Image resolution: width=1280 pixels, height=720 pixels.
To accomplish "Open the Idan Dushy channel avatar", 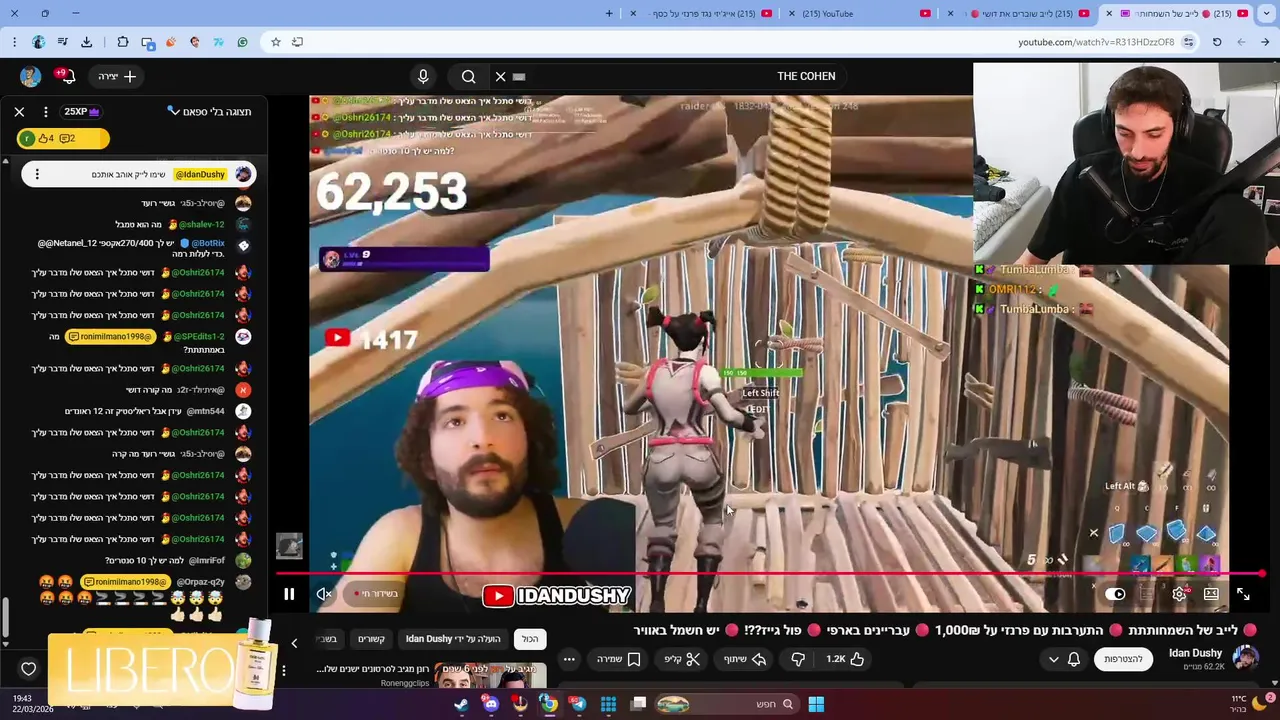I will pos(1245,658).
